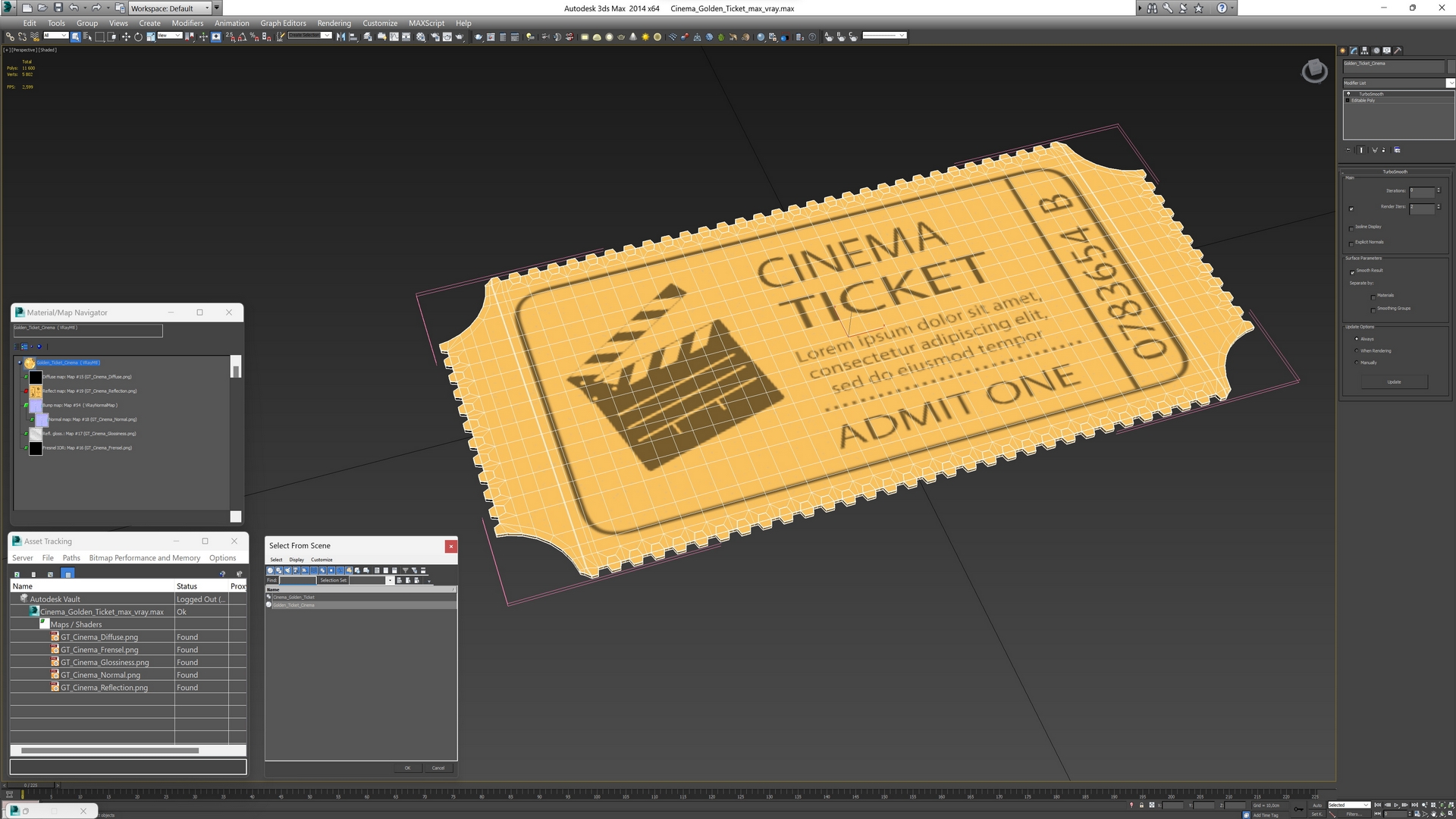Select GT_Cinema_Normal.png in Asset Tracking
Screen dimensions: 1456x819
[100, 675]
